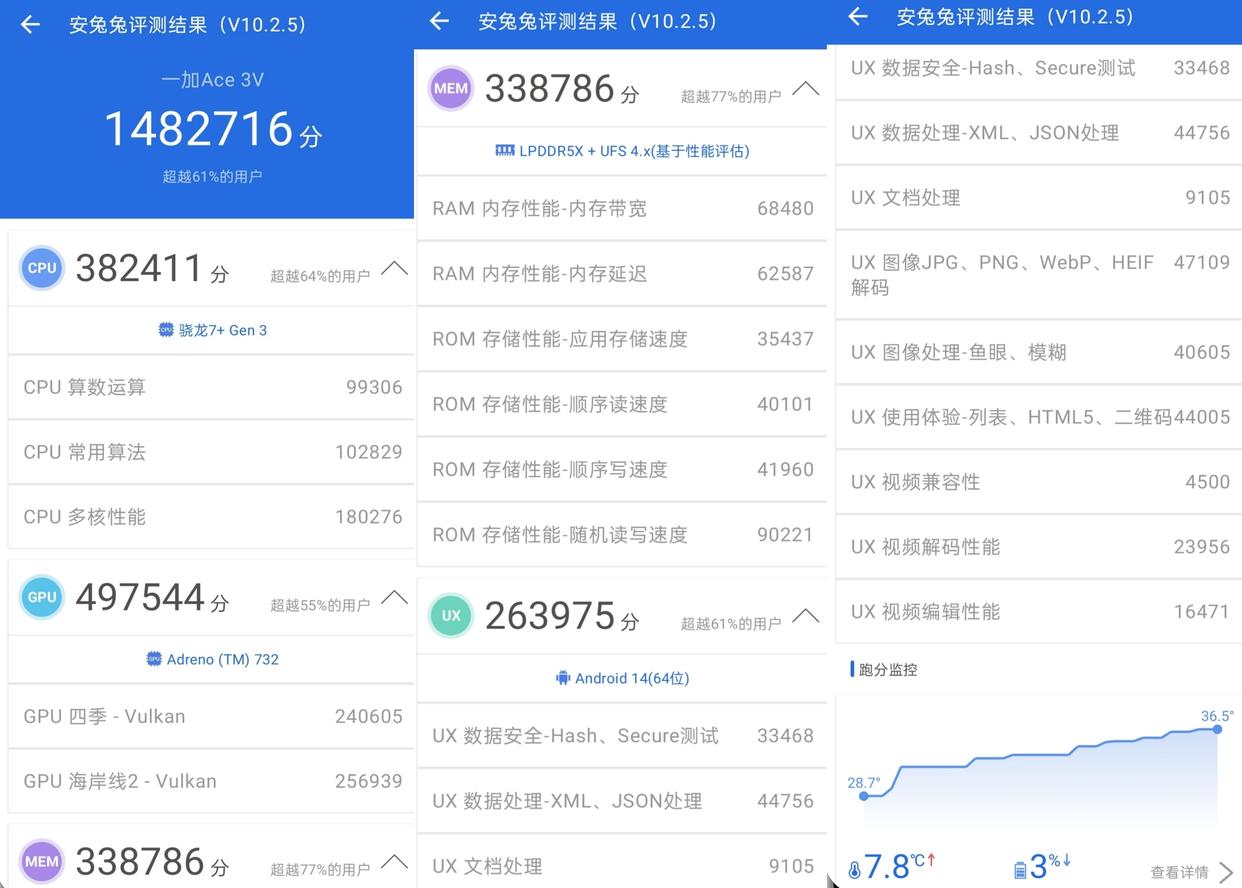Select the UX 图像处理-鱼眼、模糊 row

point(1038,352)
